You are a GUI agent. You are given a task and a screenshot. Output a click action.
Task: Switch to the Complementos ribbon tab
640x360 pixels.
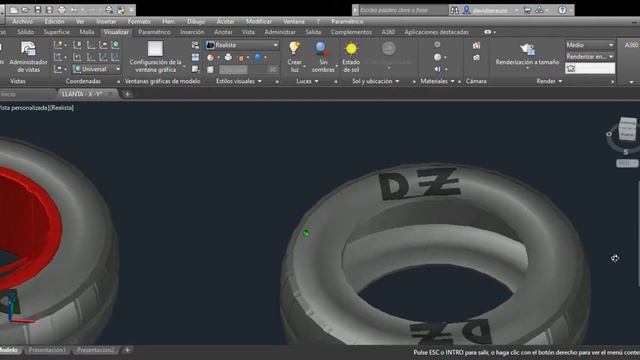[x=351, y=32]
